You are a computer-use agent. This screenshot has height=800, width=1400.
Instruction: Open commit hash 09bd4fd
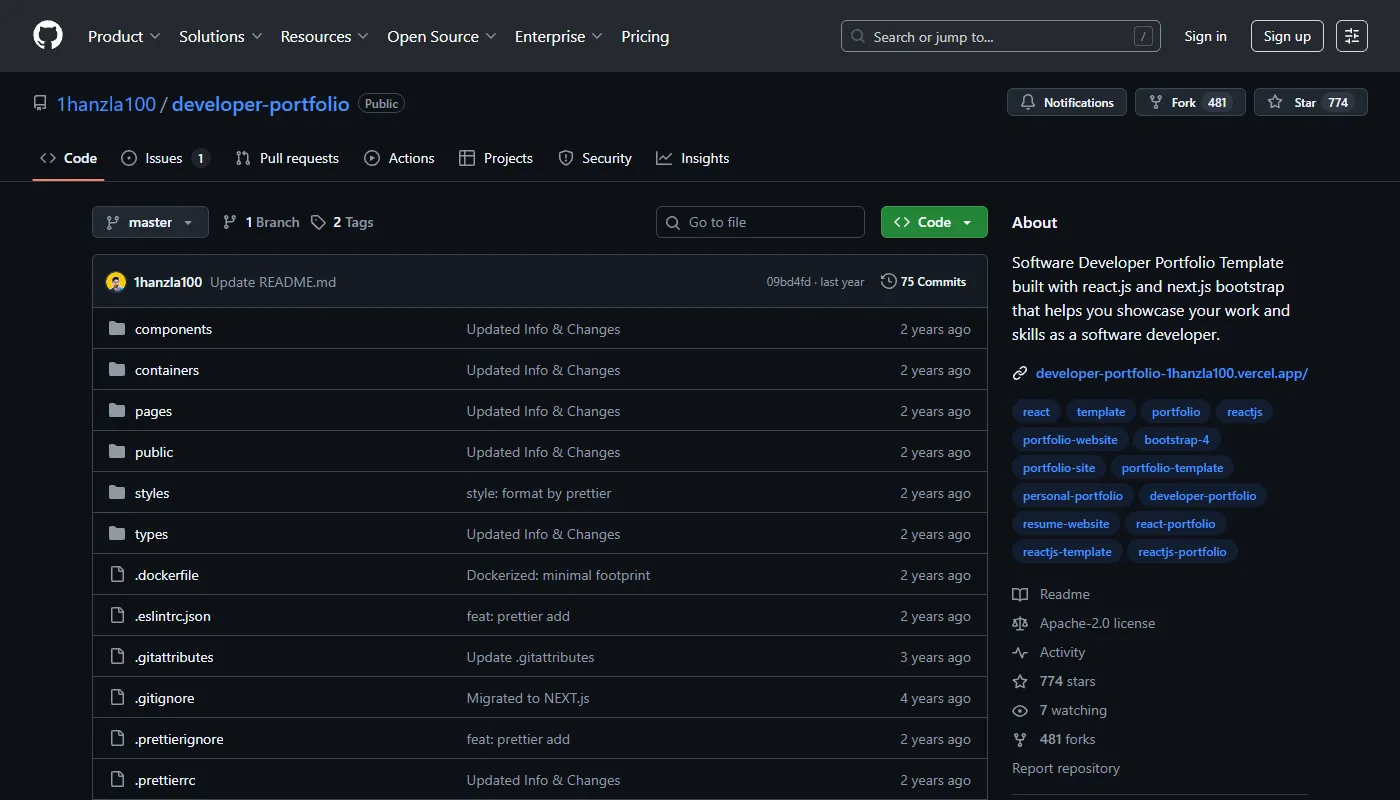(x=789, y=282)
